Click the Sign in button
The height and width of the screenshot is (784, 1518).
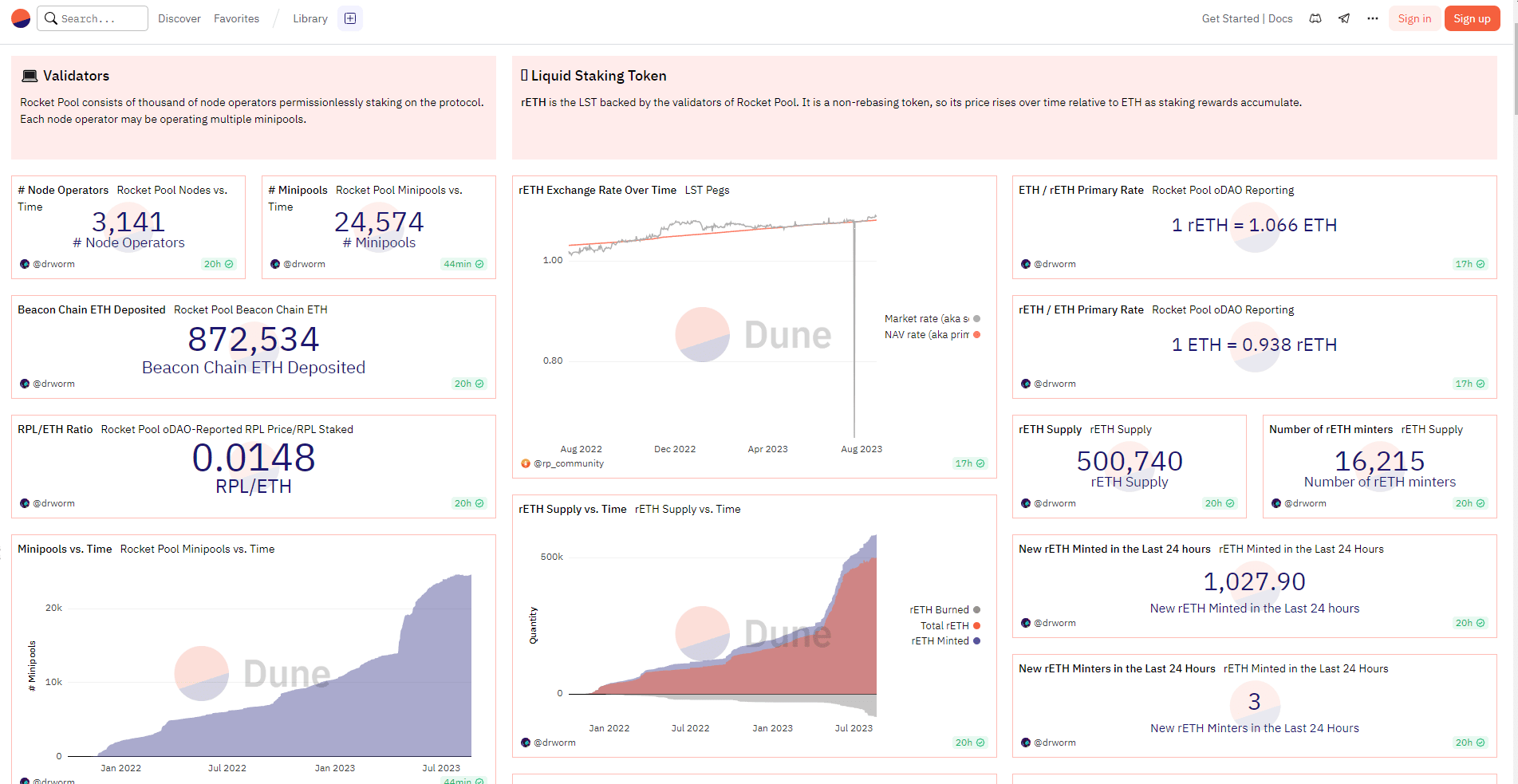click(x=1414, y=18)
